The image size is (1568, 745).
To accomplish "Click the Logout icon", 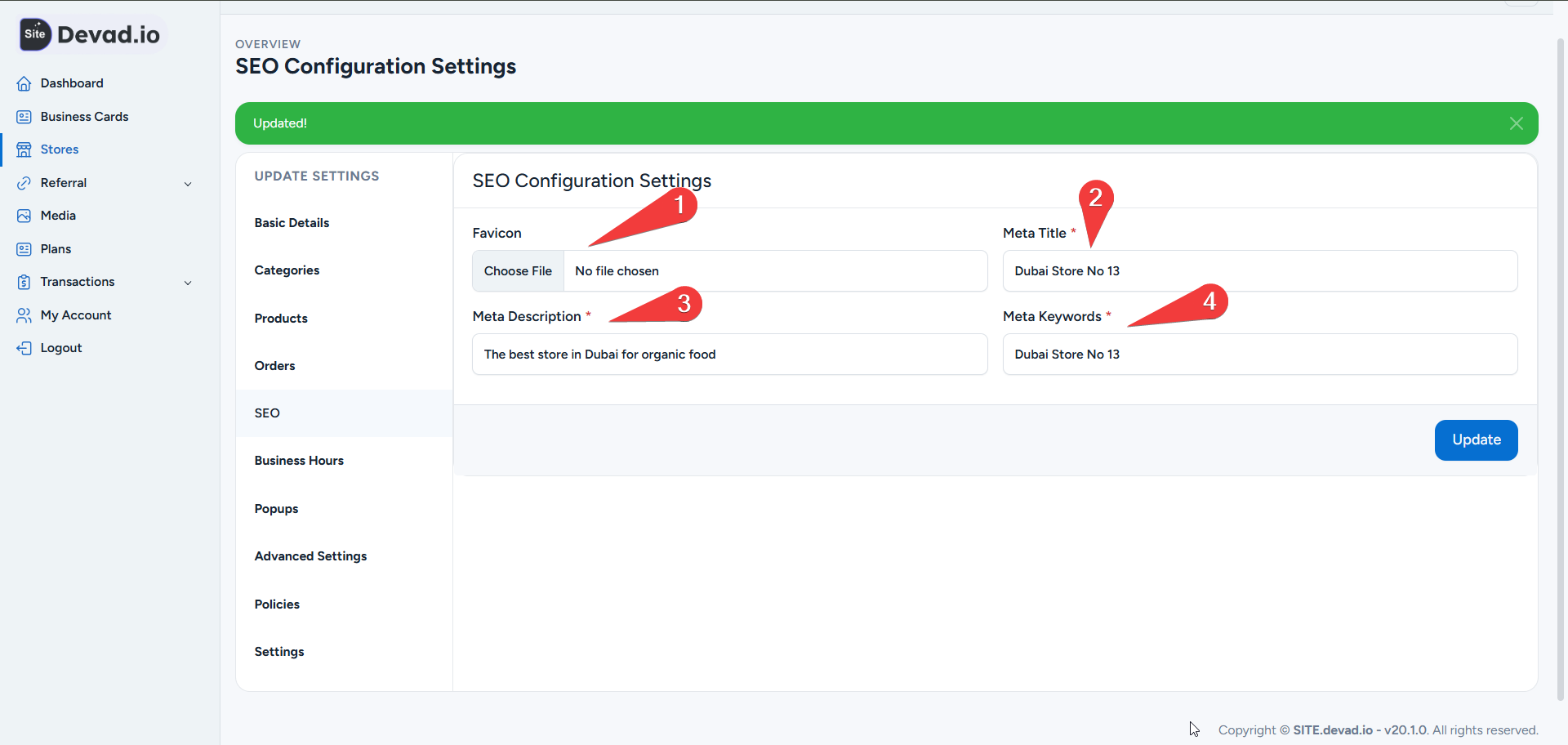I will click(23, 347).
